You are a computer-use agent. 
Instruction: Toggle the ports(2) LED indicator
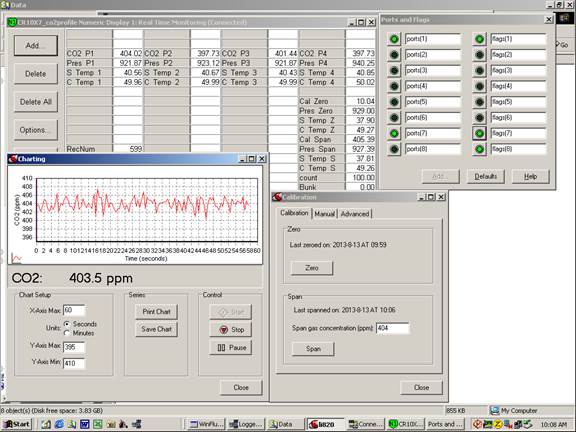coord(394,55)
